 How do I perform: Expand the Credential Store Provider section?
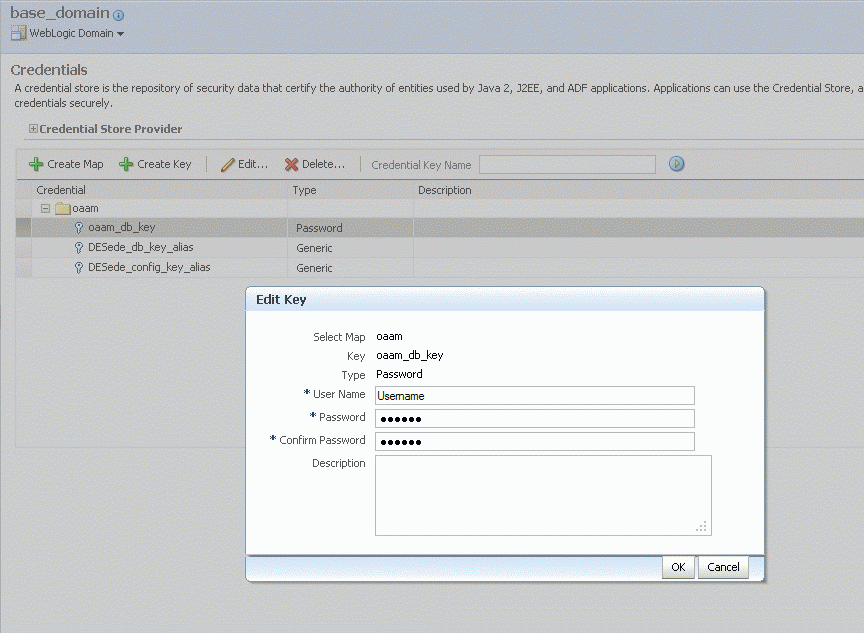point(33,128)
